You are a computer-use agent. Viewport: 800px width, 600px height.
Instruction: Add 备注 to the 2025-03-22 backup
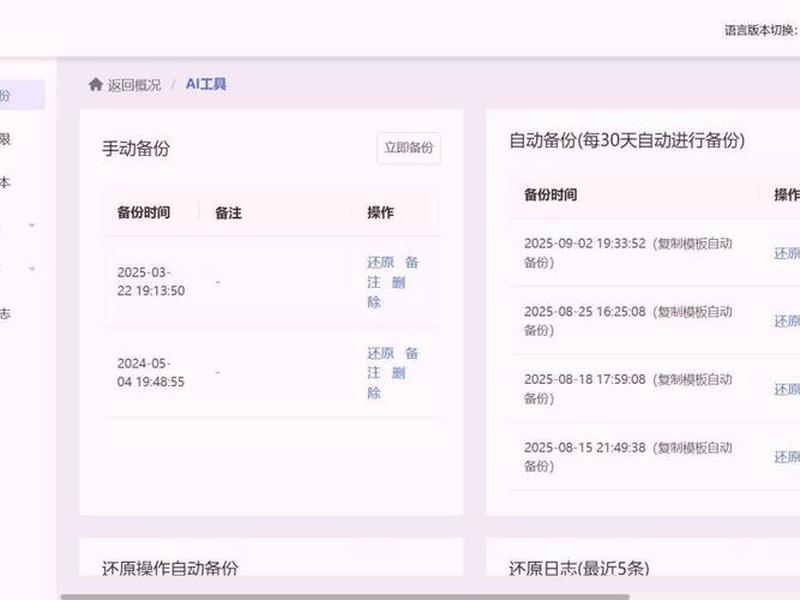tap(392, 272)
